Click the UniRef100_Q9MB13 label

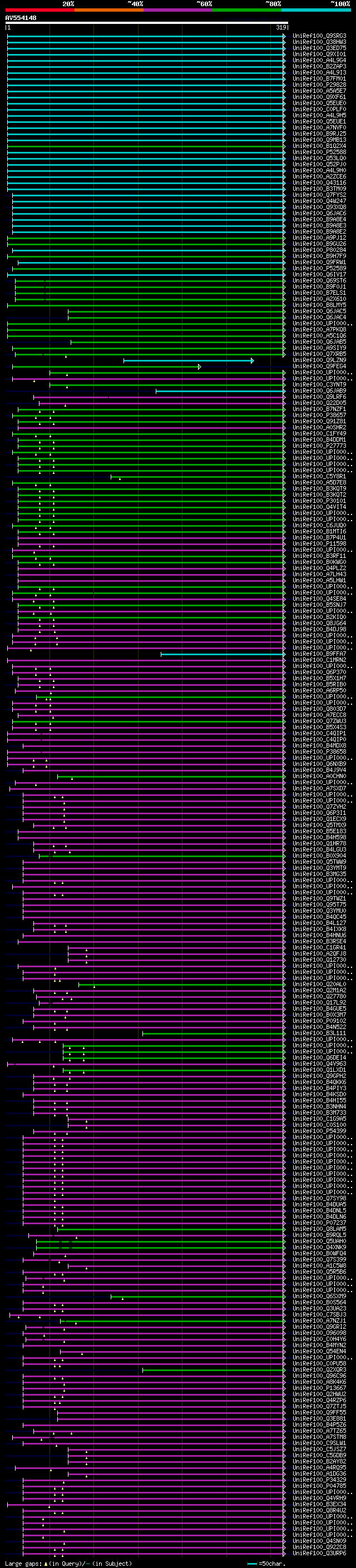[x=319, y=140]
